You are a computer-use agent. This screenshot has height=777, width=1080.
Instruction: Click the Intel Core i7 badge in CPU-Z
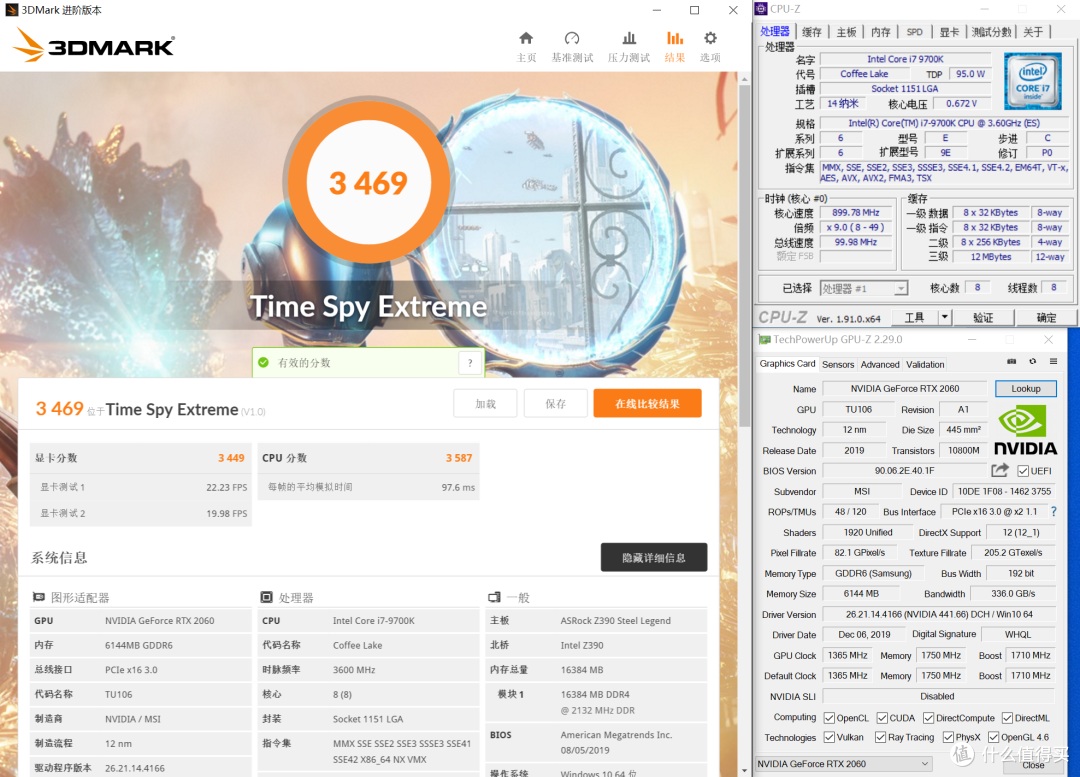(1032, 81)
